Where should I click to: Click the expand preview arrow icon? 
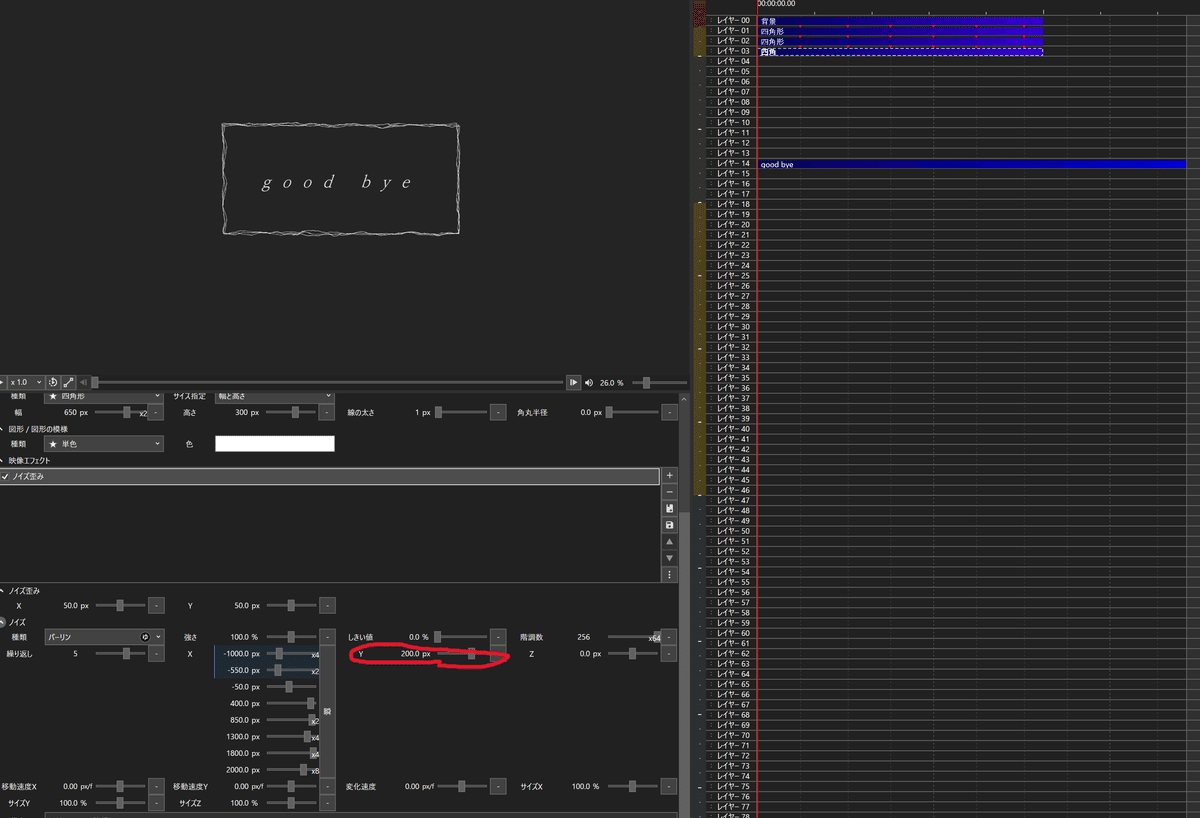pos(68,382)
